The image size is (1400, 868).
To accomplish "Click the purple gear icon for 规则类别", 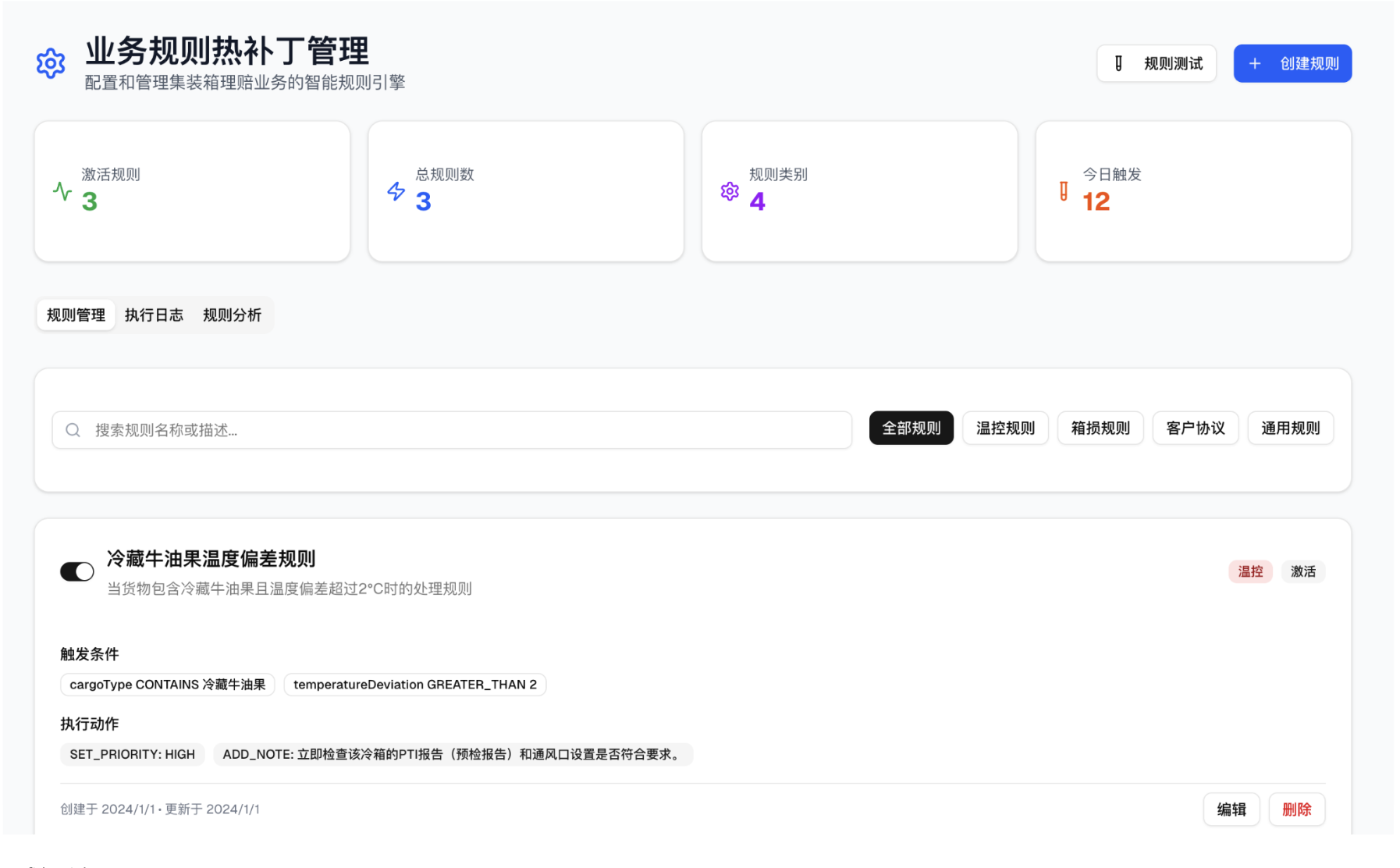I will [730, 191].
